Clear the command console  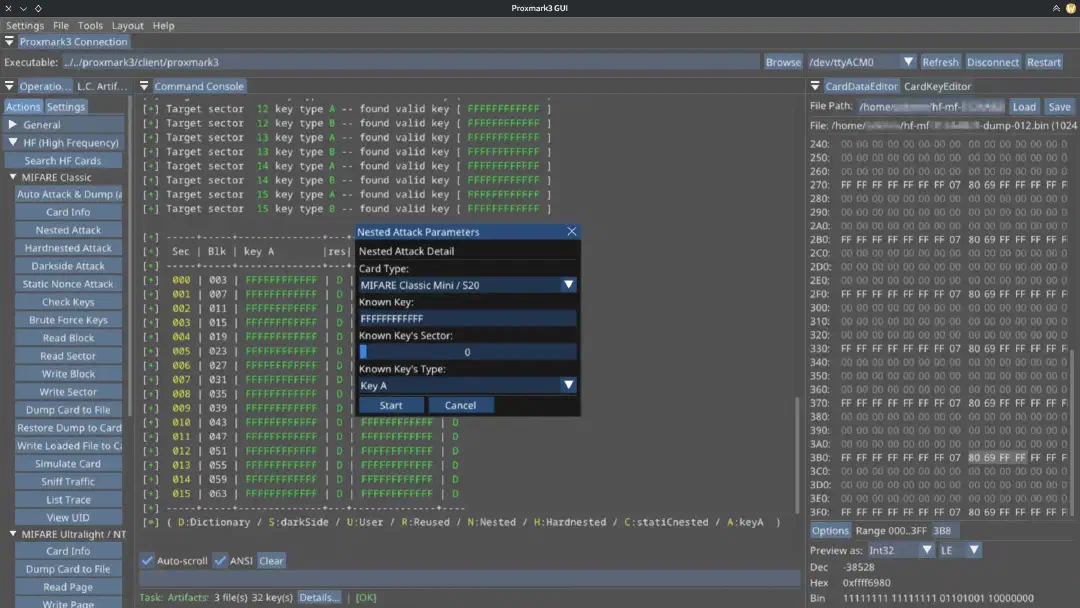point(271,560)
